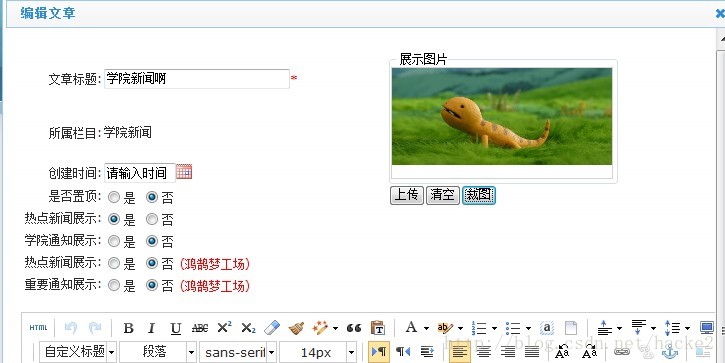Screen dimensions: 725x363
Task: Toggle editor fullscreen monitor icon
Action: pos(707,328)
